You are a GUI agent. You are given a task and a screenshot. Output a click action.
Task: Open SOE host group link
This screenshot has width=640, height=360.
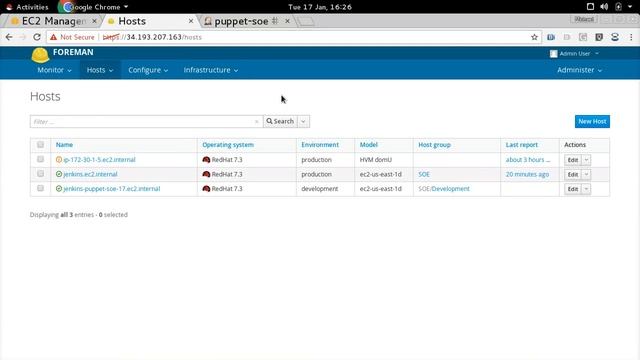pyautogui.click(x=424, y=174)
